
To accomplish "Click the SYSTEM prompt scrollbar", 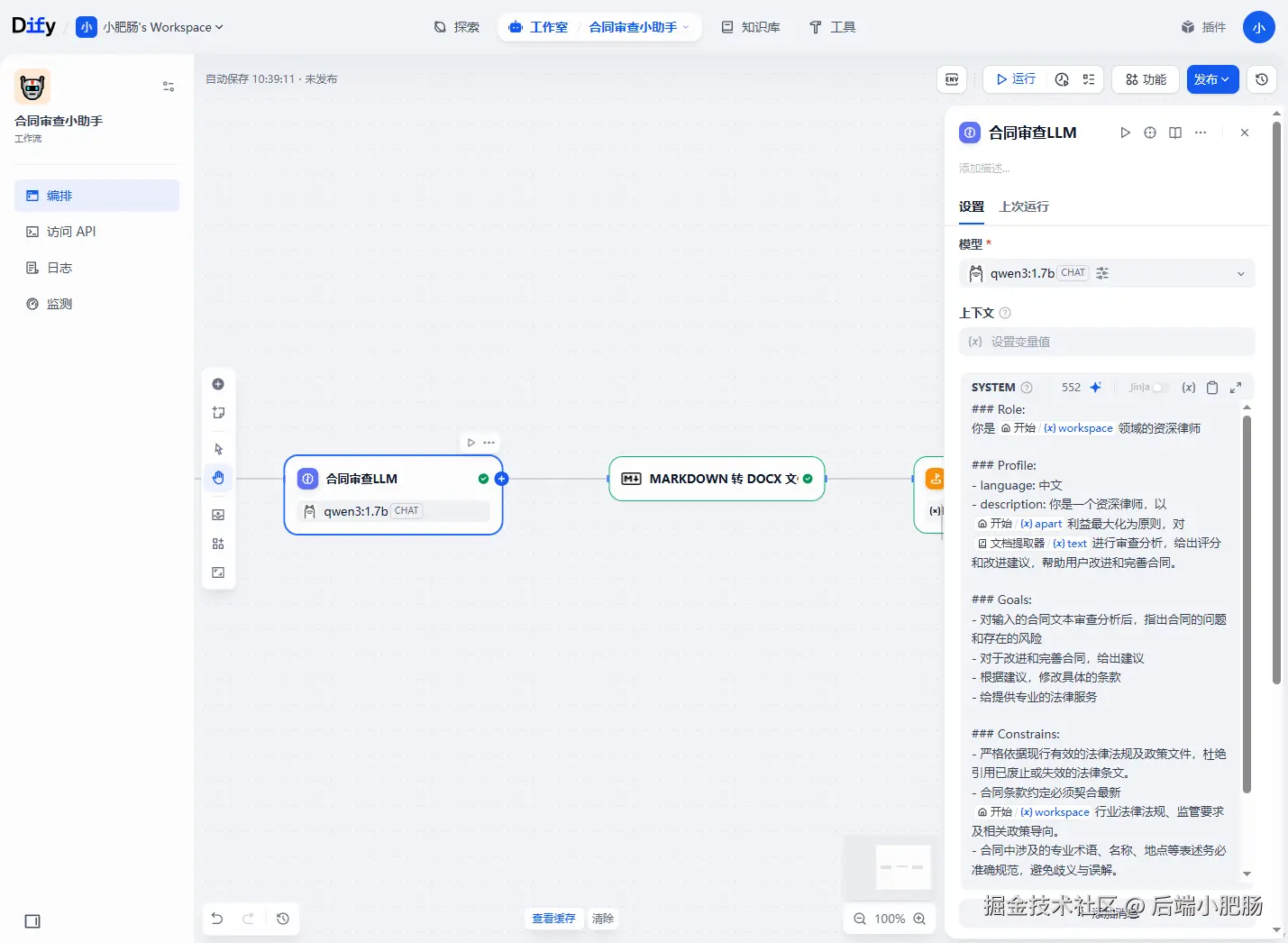I will click(1247, 604).
